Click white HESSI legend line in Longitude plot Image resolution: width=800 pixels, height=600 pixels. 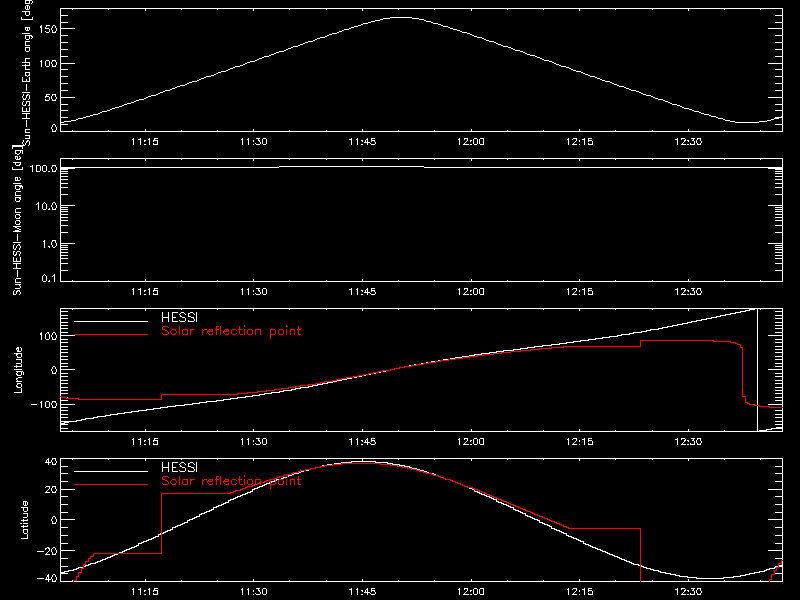click(111, 321)
